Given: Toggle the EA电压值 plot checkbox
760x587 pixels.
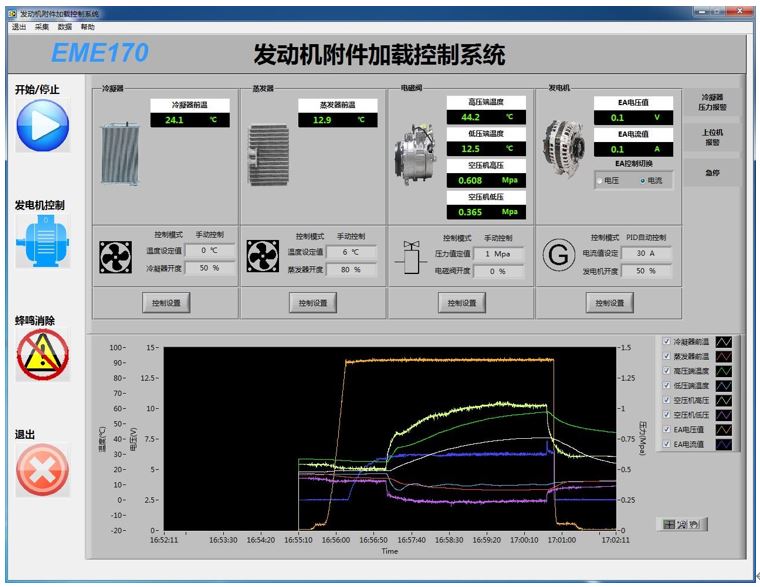Looking at the screenshot, I should 667,430.
